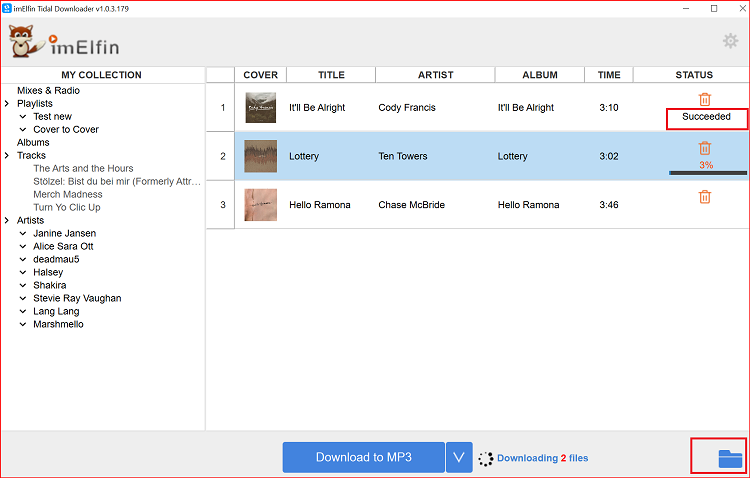Click the Succeeded status text
This screenshot has height=478, width=750.
pyautogui.click(x=706, y=116)
